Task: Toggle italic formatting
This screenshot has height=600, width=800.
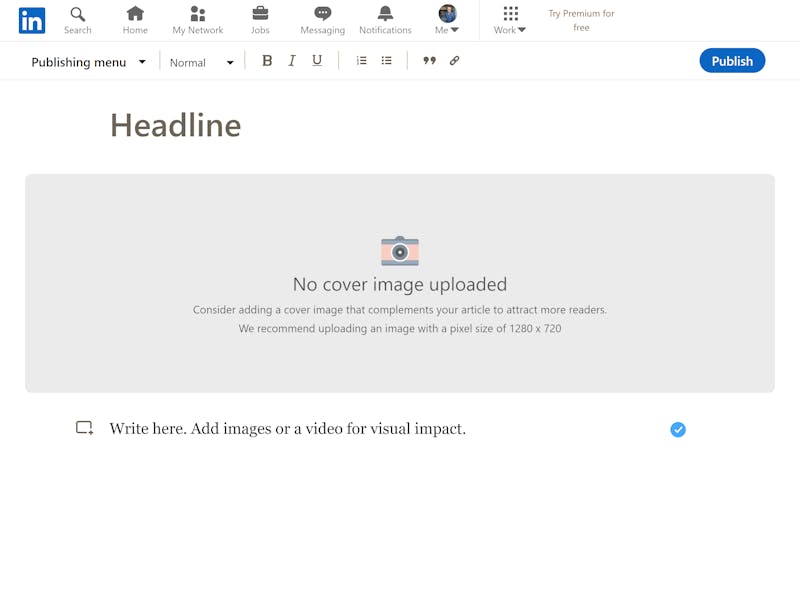Action: 292,61
